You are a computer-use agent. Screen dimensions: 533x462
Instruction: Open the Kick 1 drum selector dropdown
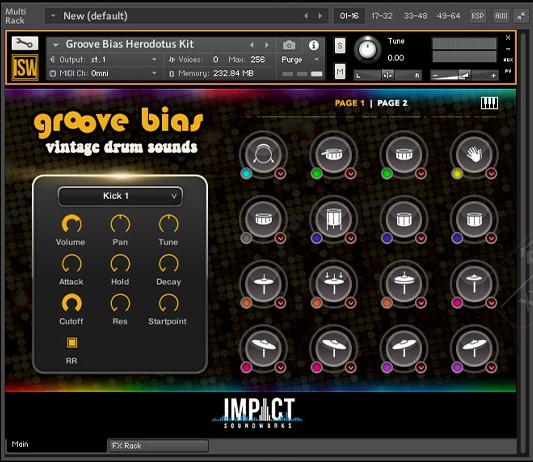[x=120, y=196]
